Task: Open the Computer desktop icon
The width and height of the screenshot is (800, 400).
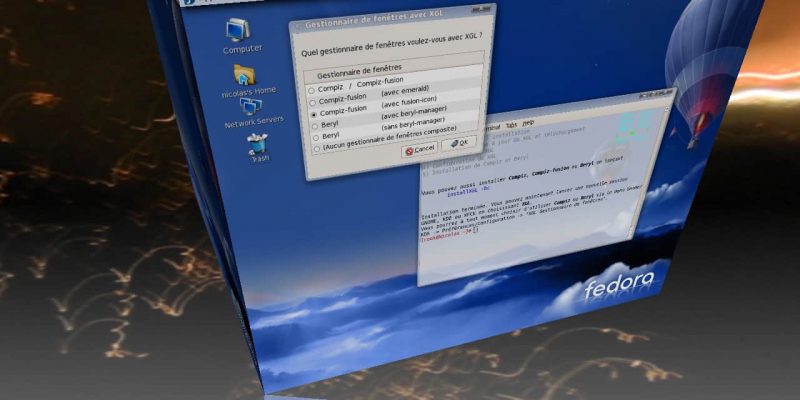Action: click(x=238, y=30)
